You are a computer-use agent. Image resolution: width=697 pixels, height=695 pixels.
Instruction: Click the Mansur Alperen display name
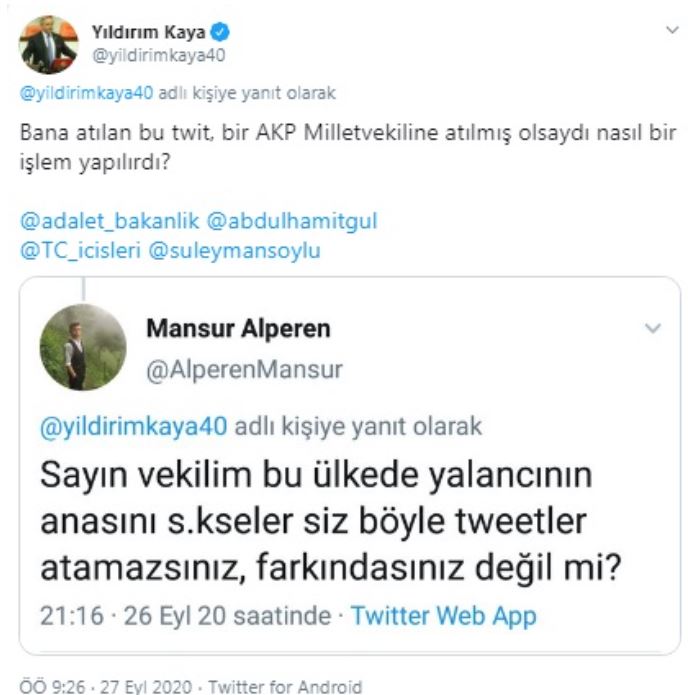click(x=238, y=328)
